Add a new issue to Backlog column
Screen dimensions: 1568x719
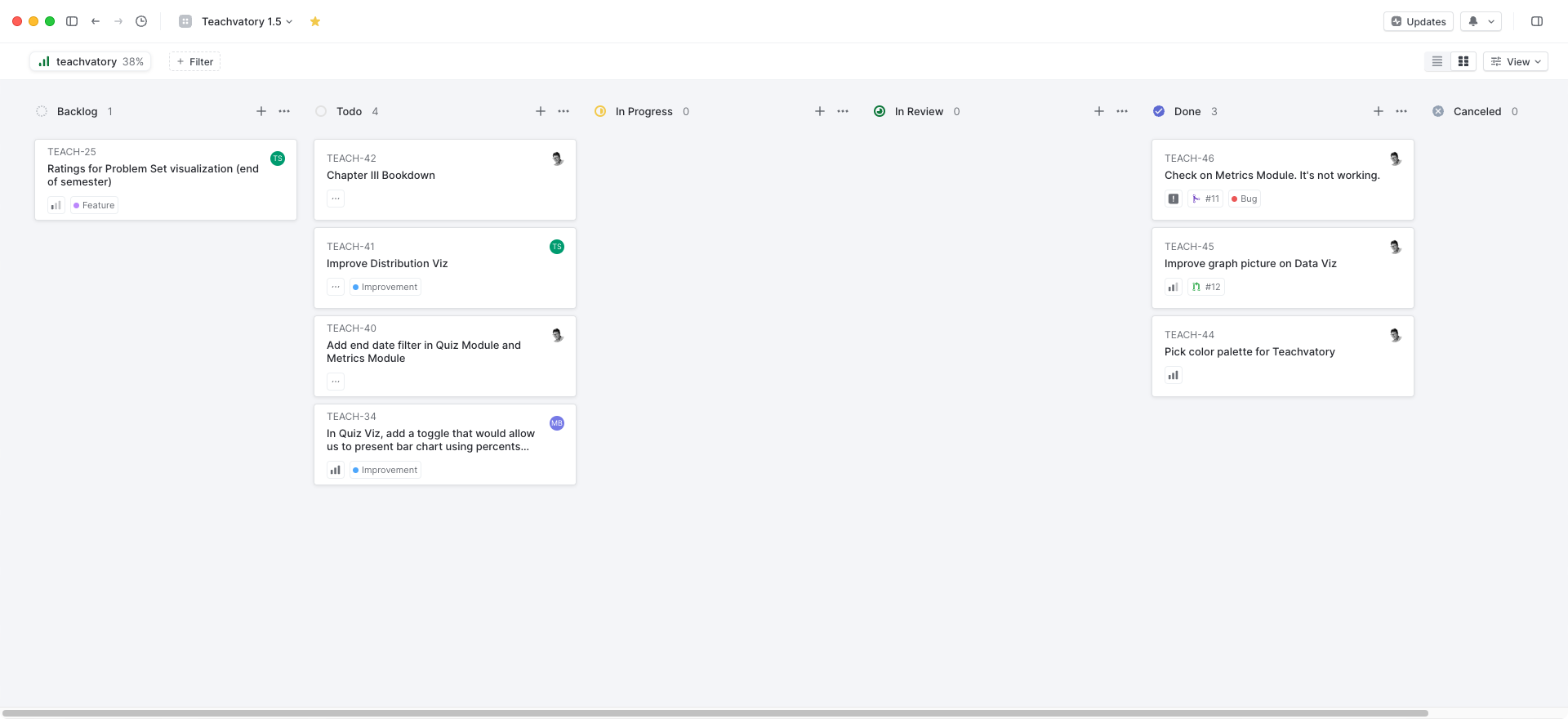261,111
